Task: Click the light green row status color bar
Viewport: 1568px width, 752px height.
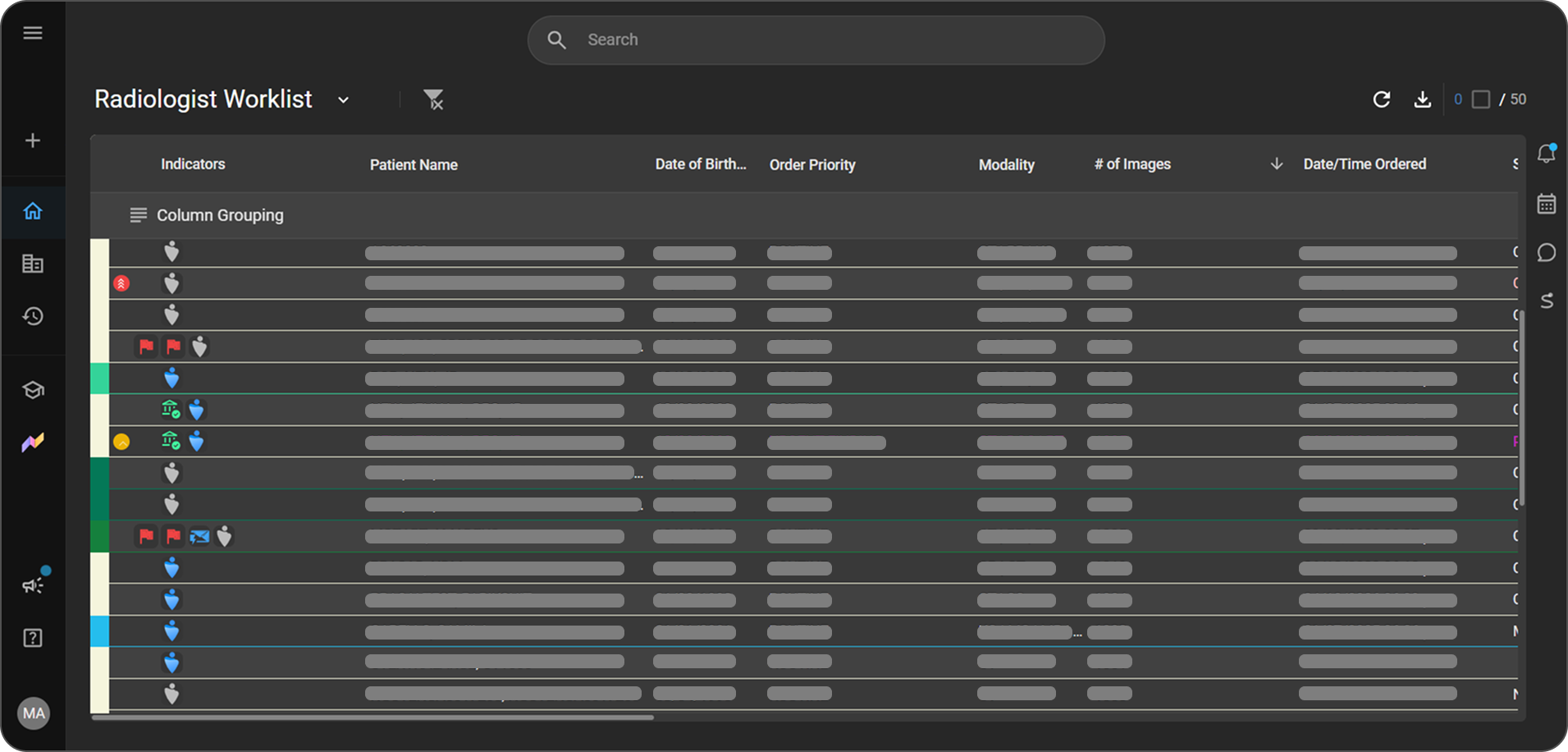Action: click(x=99, y=378)
